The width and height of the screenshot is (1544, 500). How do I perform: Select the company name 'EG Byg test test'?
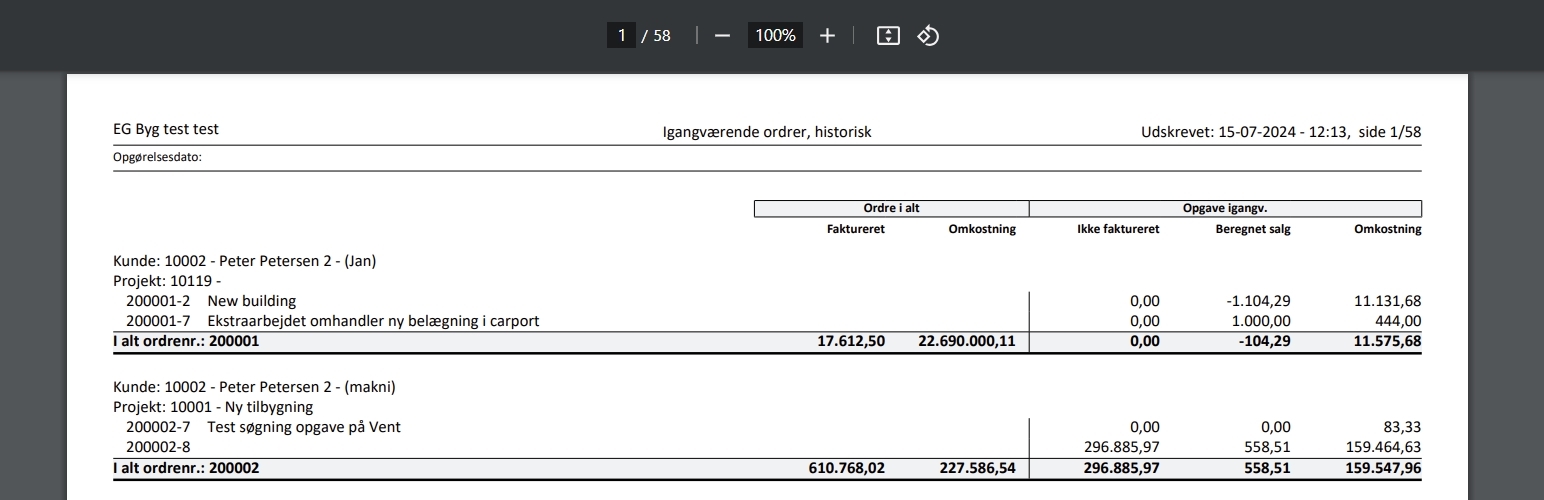166,130
